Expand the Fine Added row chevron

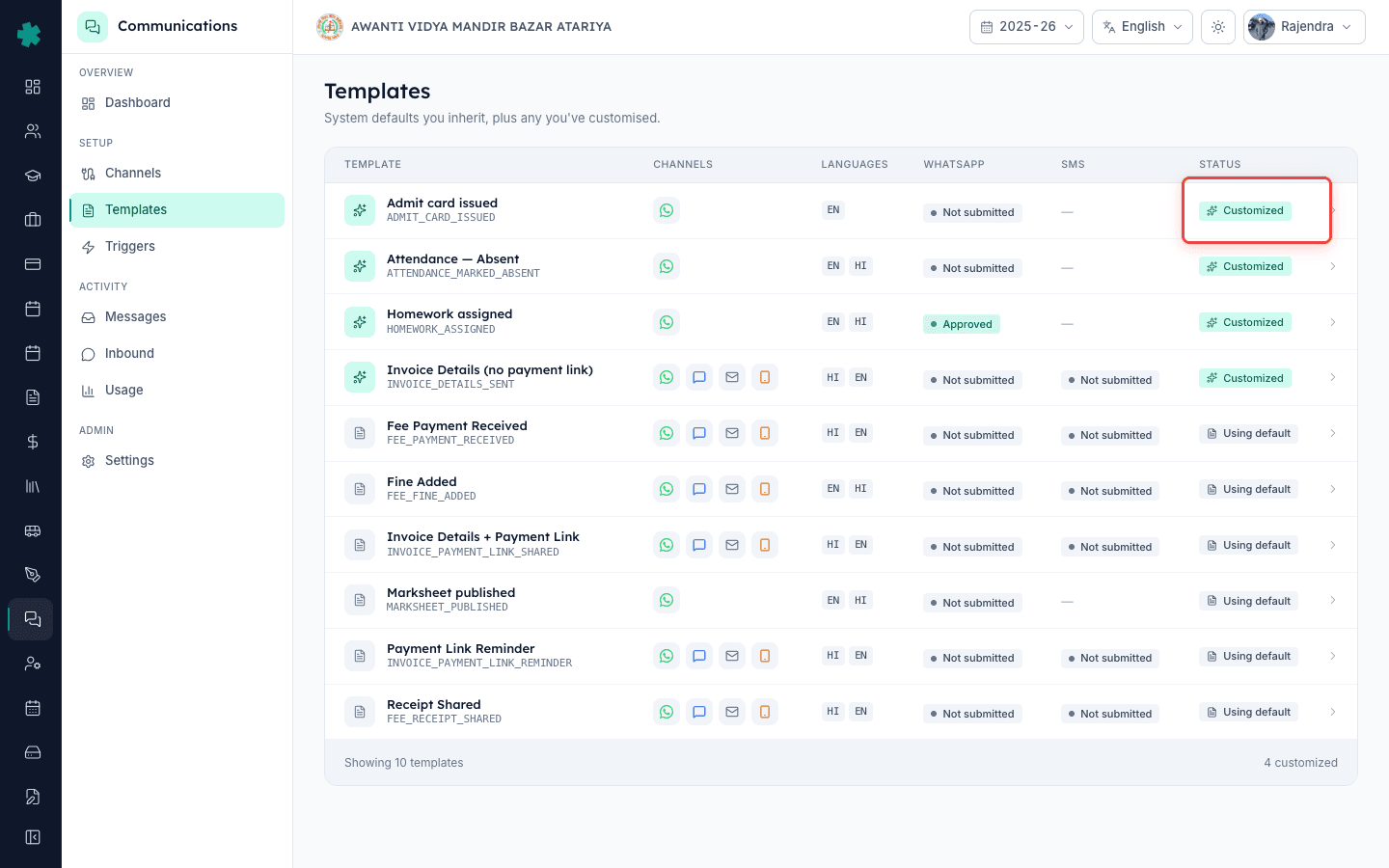coord(1333,489)
